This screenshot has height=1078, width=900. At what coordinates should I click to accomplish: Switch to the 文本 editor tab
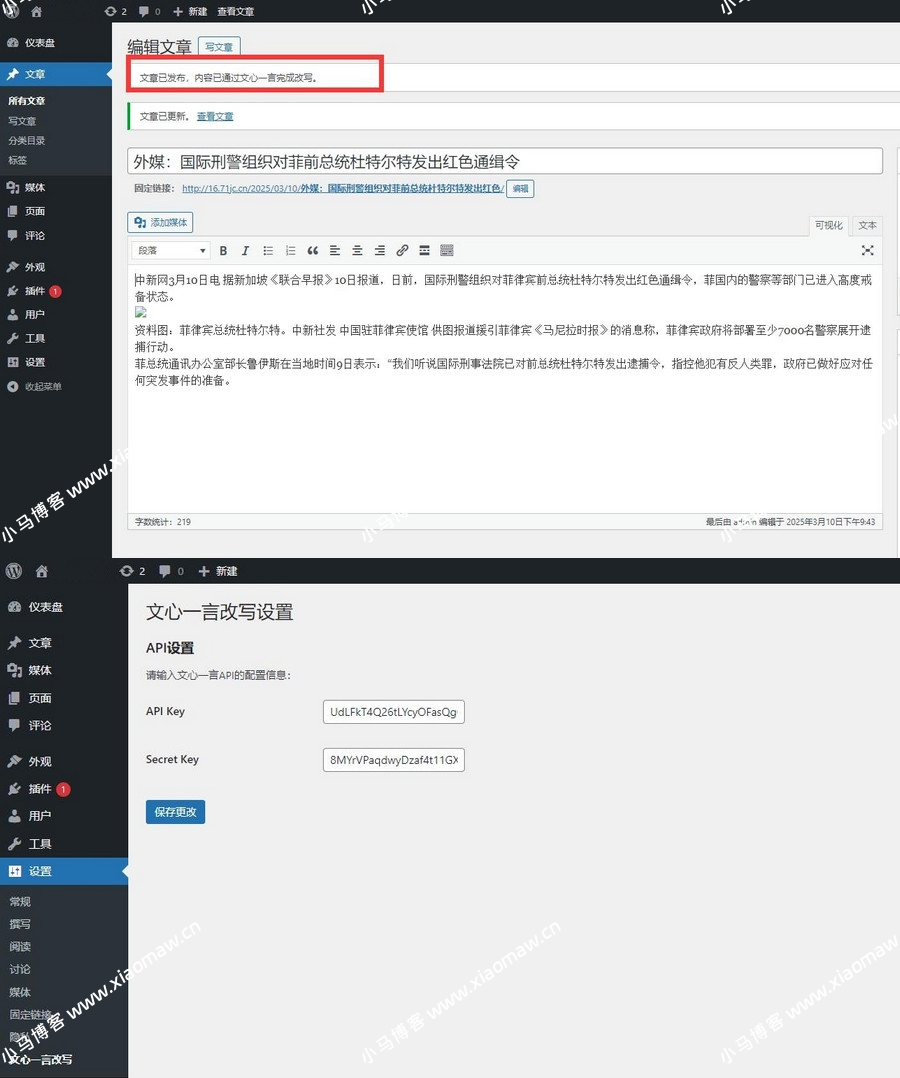[x=867, y=226]
